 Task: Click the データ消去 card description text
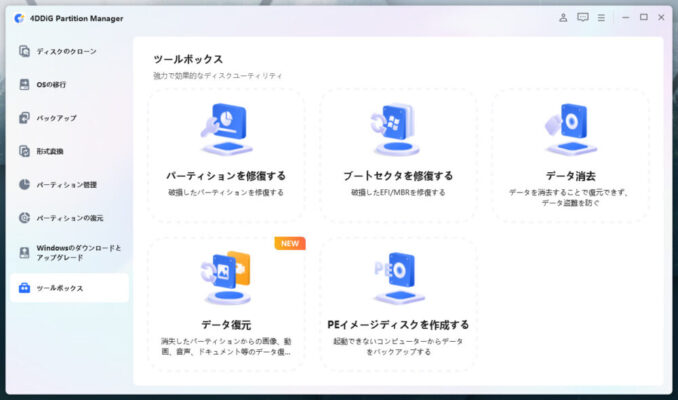[570, 198]
